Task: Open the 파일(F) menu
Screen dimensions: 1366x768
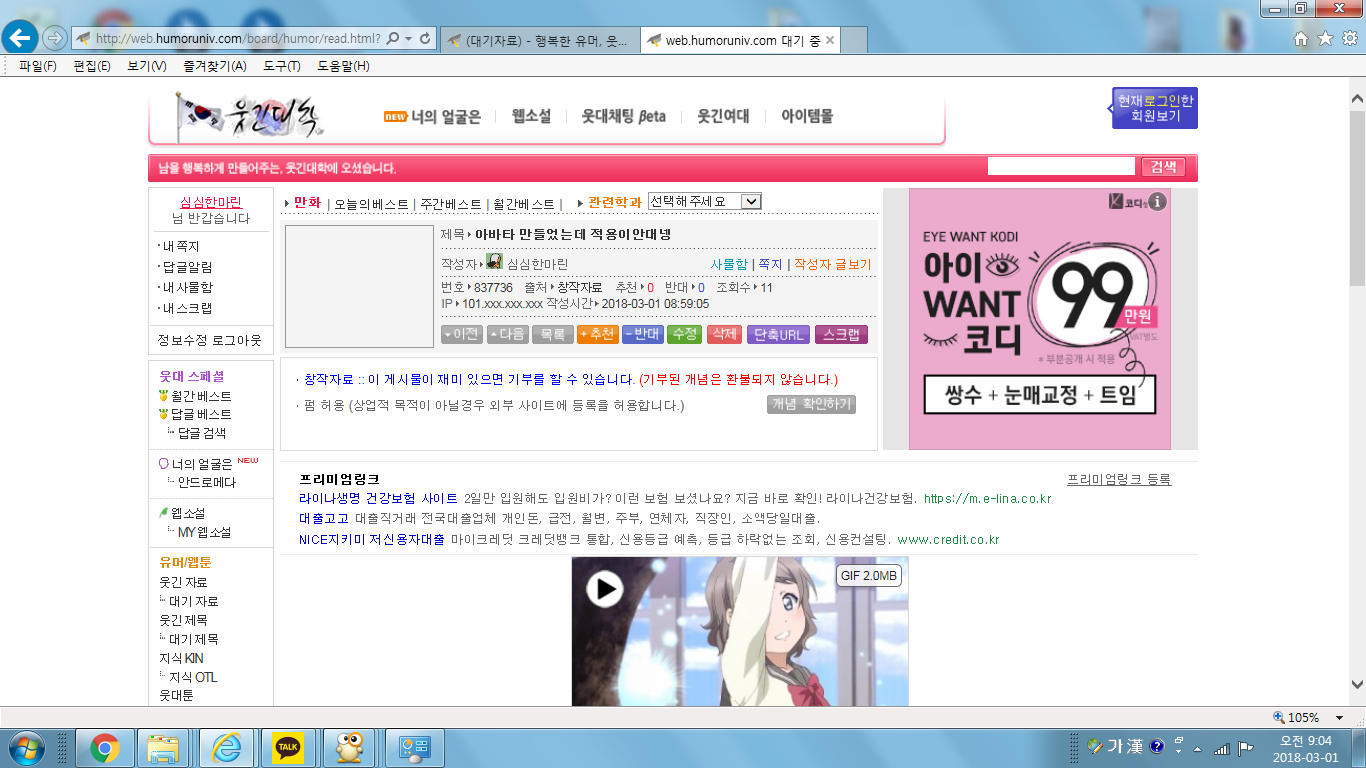Action: [x=38, y=66]
